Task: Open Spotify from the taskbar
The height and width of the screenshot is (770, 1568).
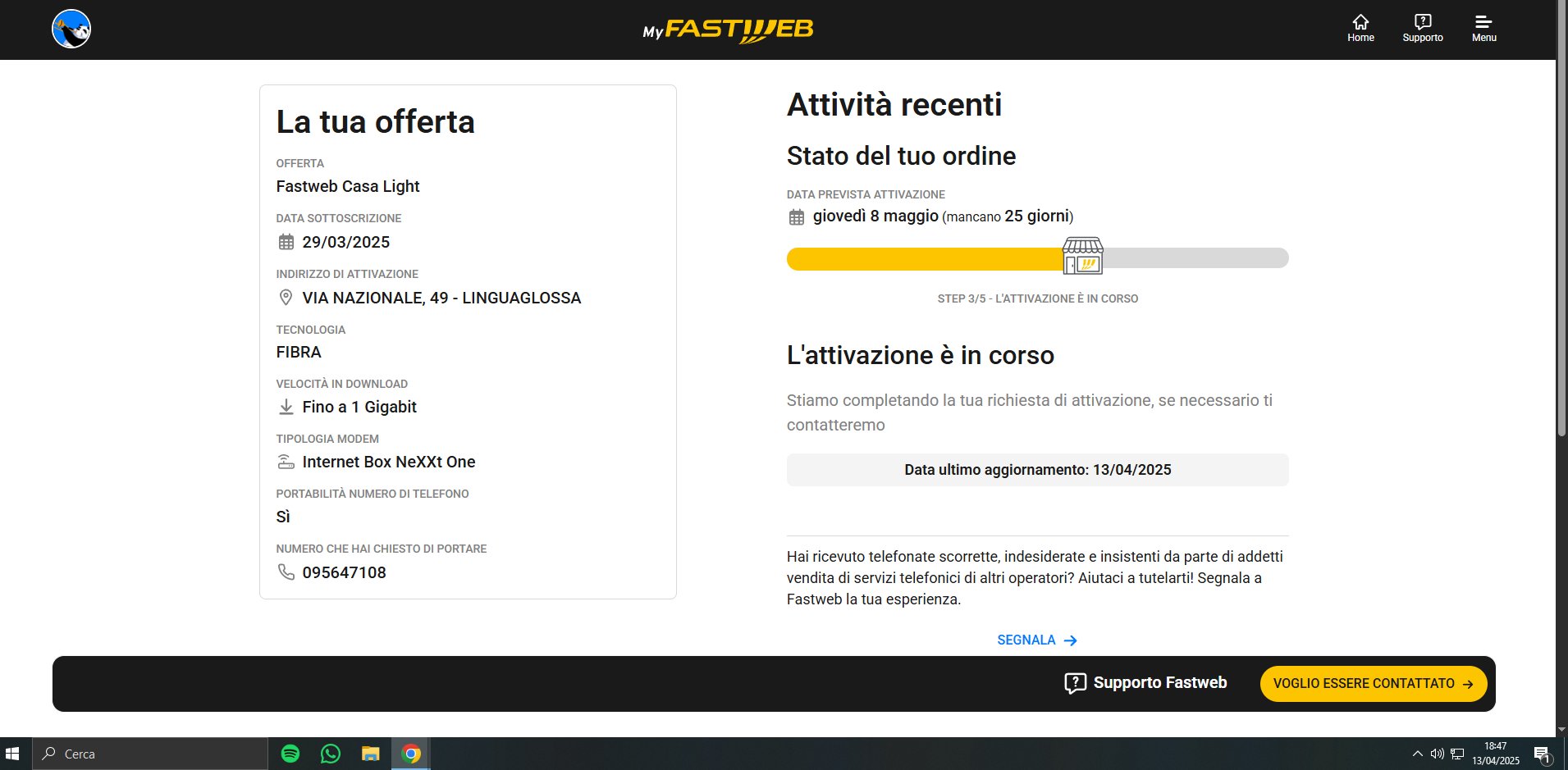Action: 290,754
